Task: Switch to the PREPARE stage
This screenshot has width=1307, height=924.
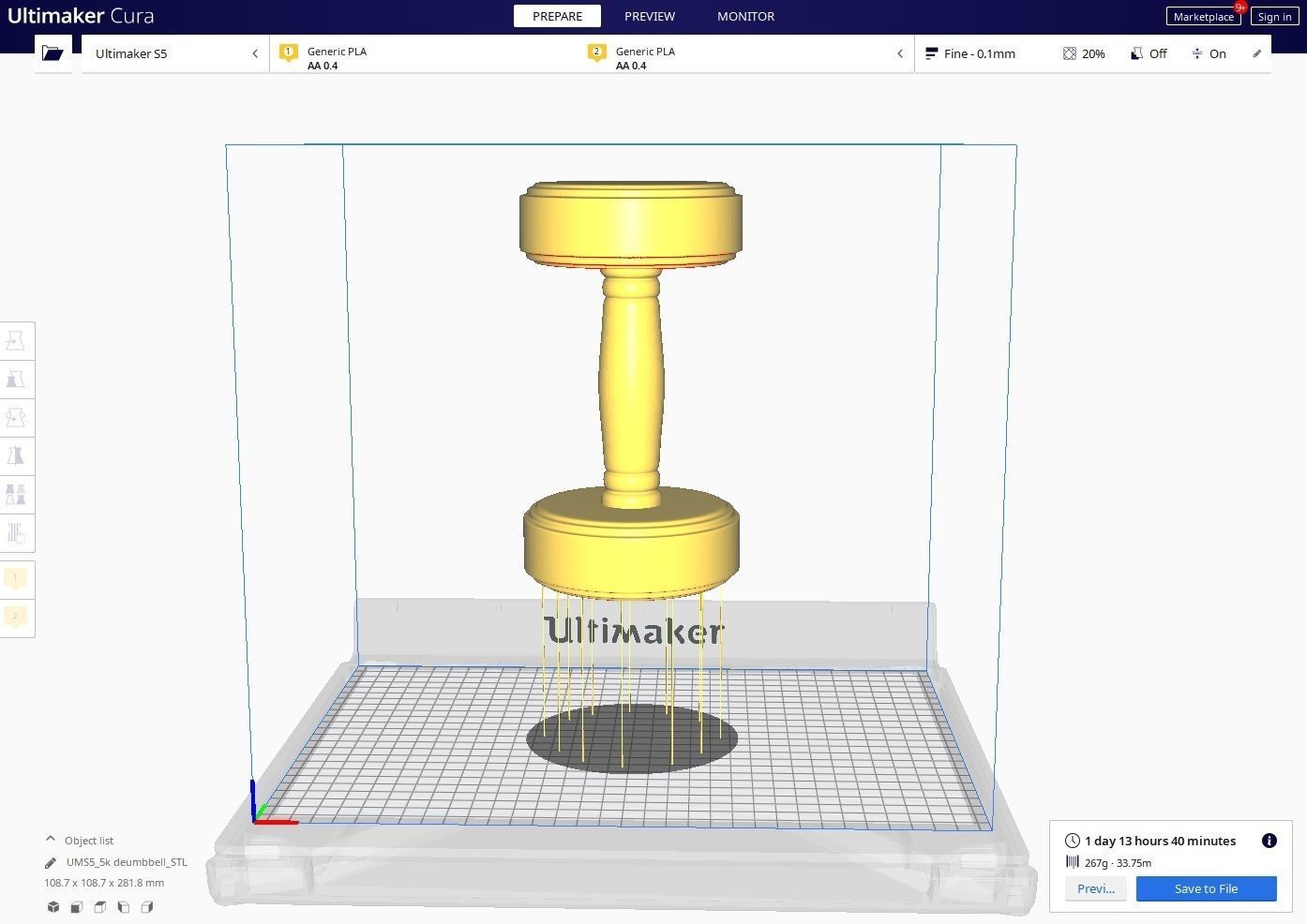Action: point(558,16)
